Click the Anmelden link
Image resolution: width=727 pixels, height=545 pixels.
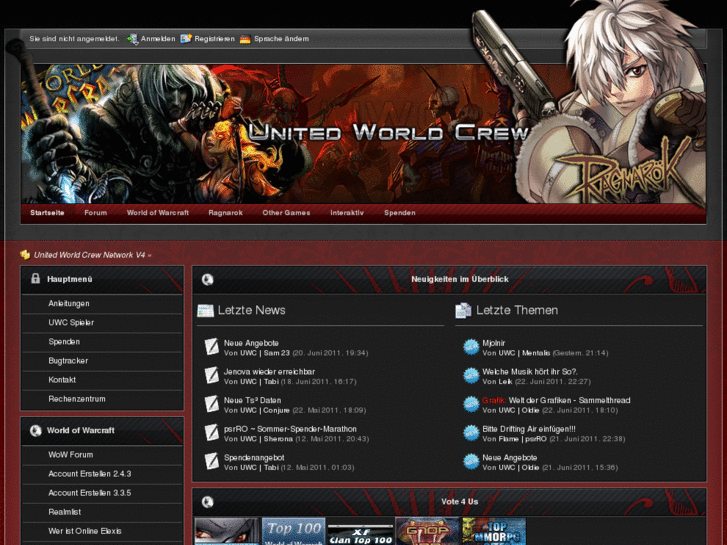158,39
